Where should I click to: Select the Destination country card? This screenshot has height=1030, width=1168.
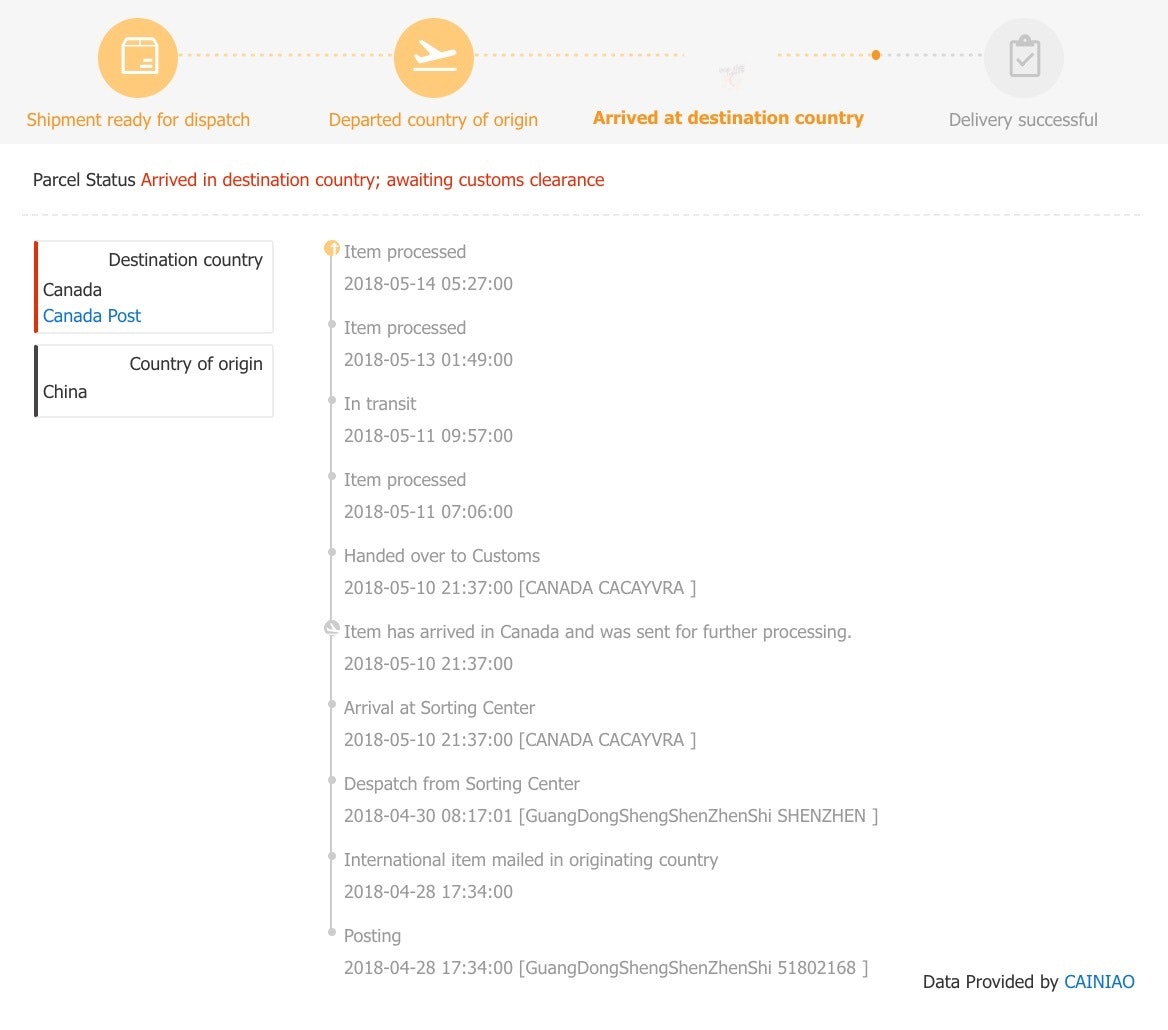[x=154, y=287]
